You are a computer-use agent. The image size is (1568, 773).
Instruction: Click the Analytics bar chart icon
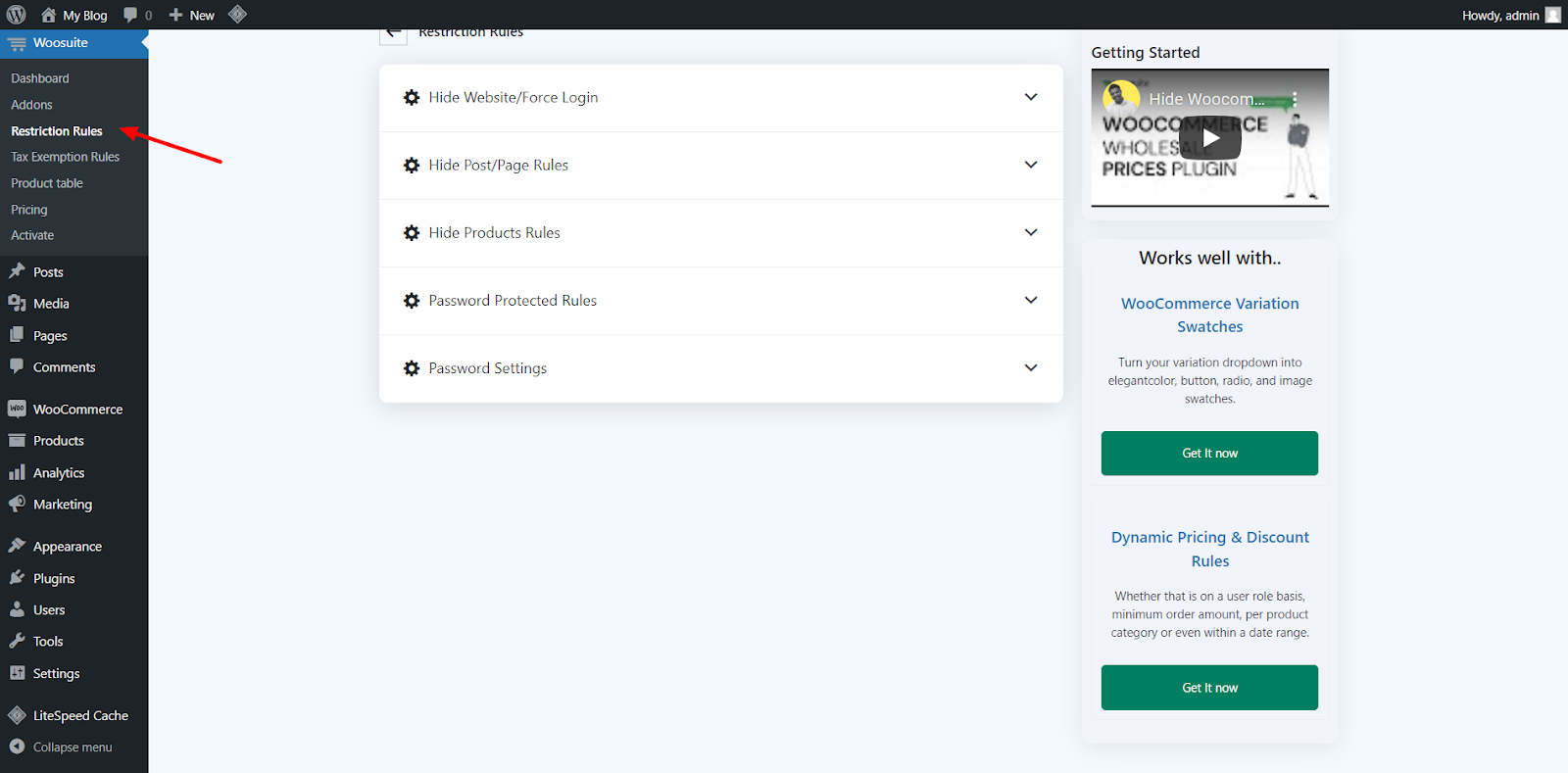17,472
